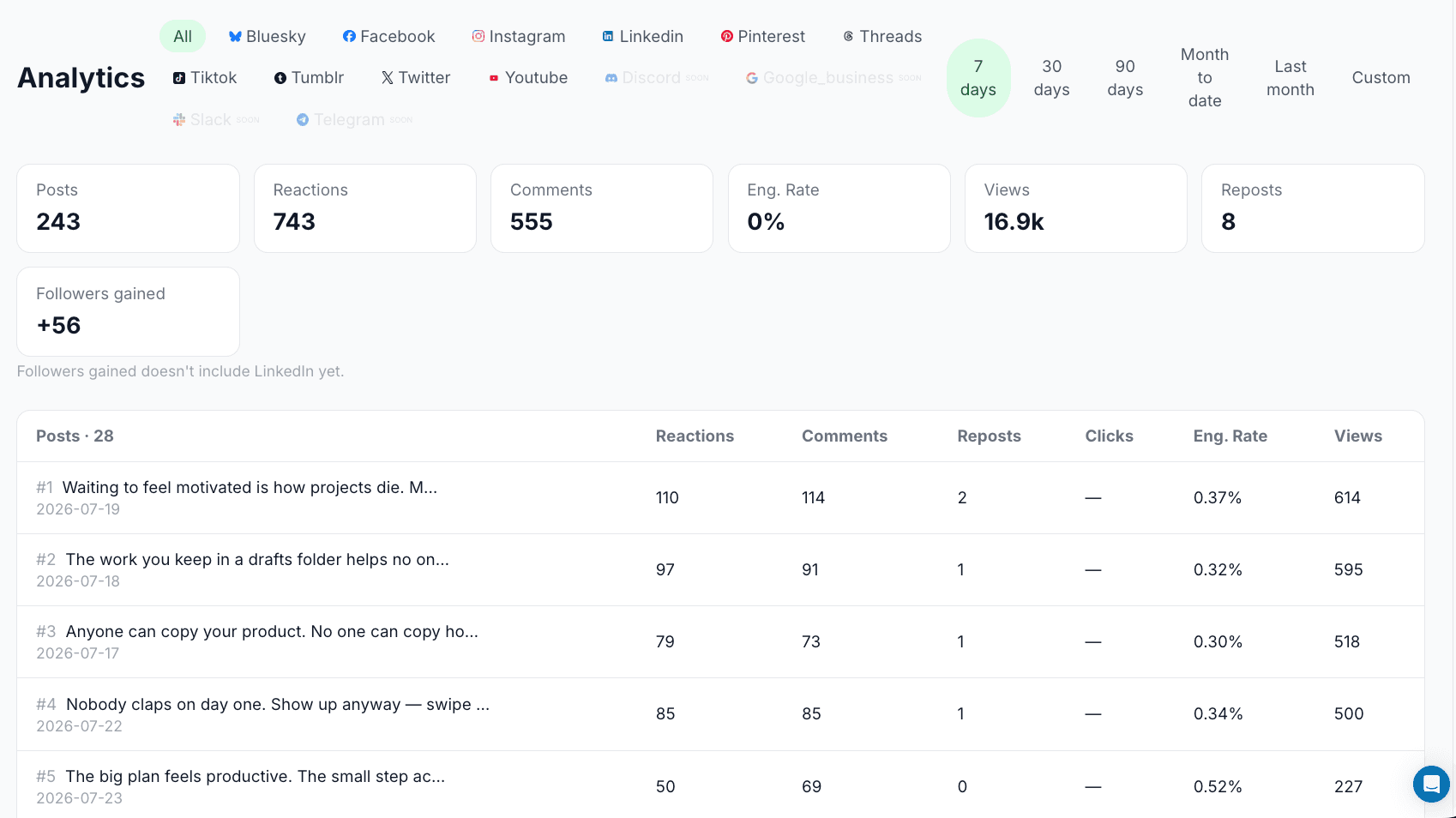1456x818 pixels.
Task: Sort table by Reposts column header
Action: tap(989, 436)
